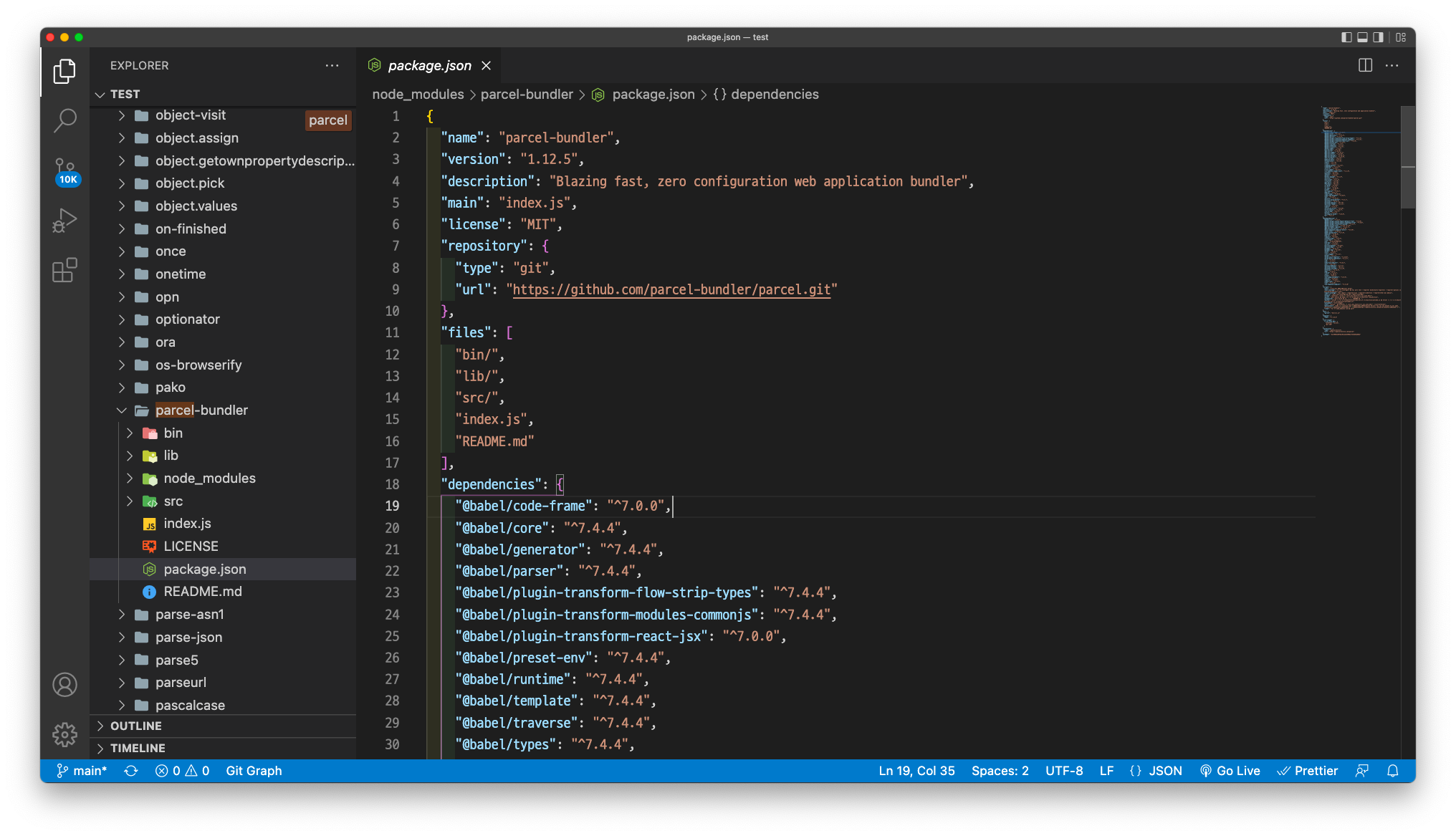Open the Run and Debug view
This screenshot has height=836, width=1456.
point(64,221)
